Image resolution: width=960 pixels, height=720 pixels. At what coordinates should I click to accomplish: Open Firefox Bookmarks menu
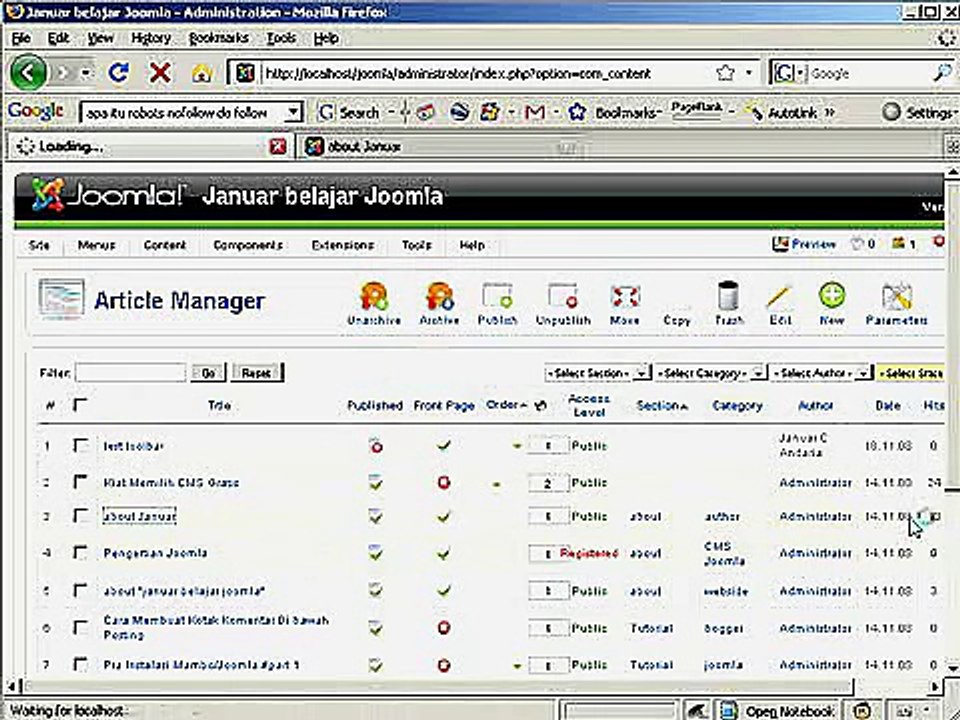(x=219, y=38)
